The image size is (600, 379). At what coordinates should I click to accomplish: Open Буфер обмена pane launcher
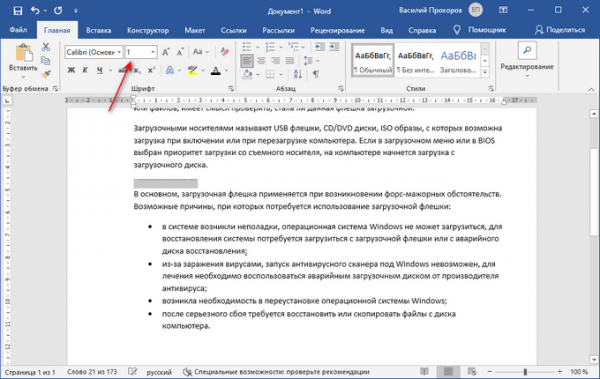[55, 88]
